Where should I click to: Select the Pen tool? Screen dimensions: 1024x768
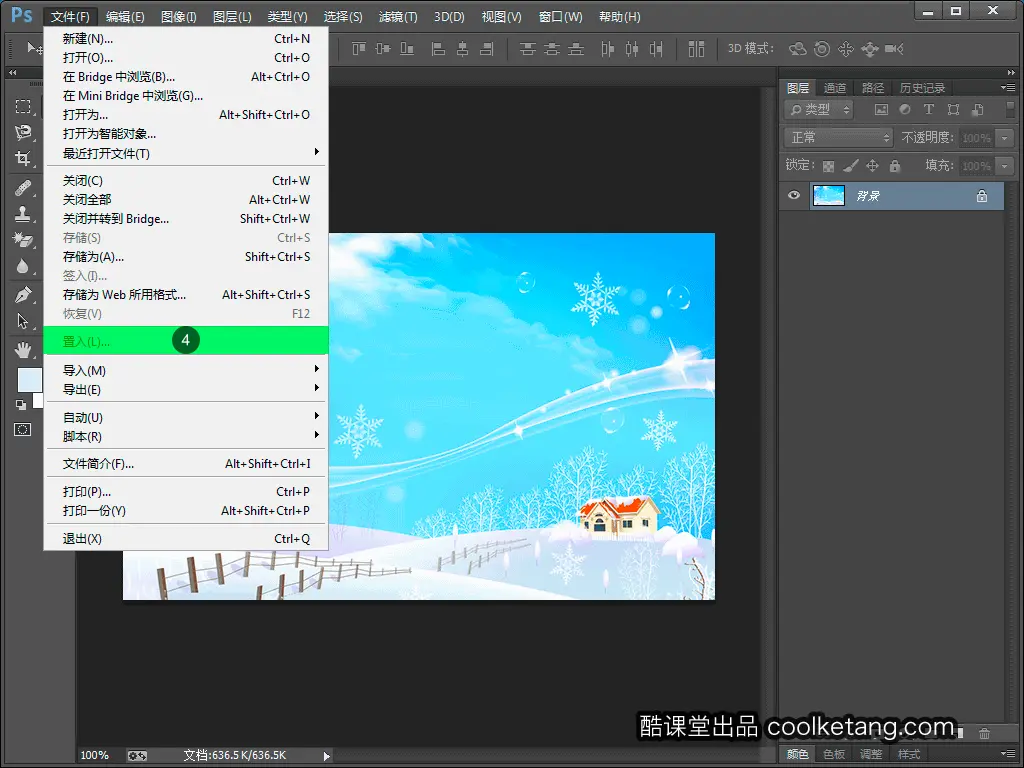coord(24,295)
